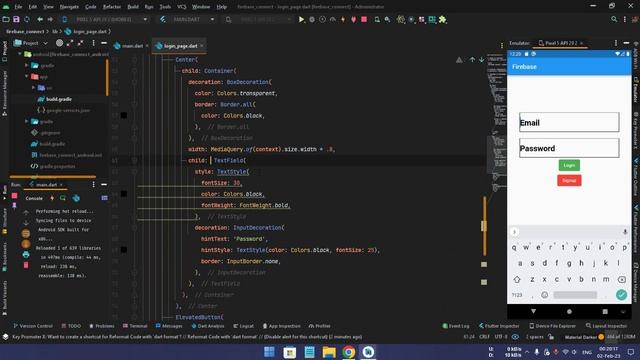Open the Flutter Inspector tool window

tap(499, 326)
